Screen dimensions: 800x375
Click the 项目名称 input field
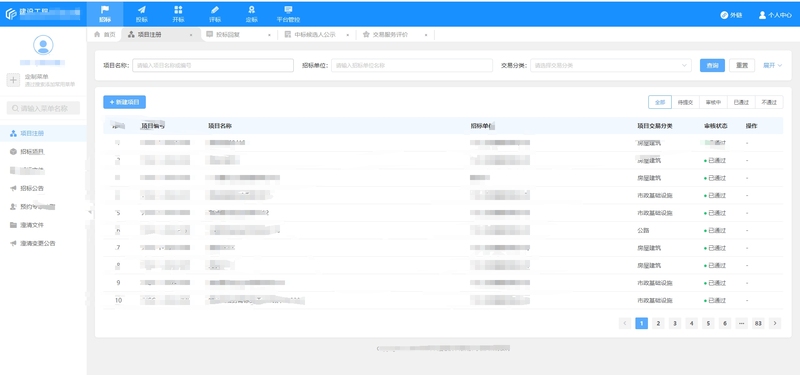[x=213, y=65]
